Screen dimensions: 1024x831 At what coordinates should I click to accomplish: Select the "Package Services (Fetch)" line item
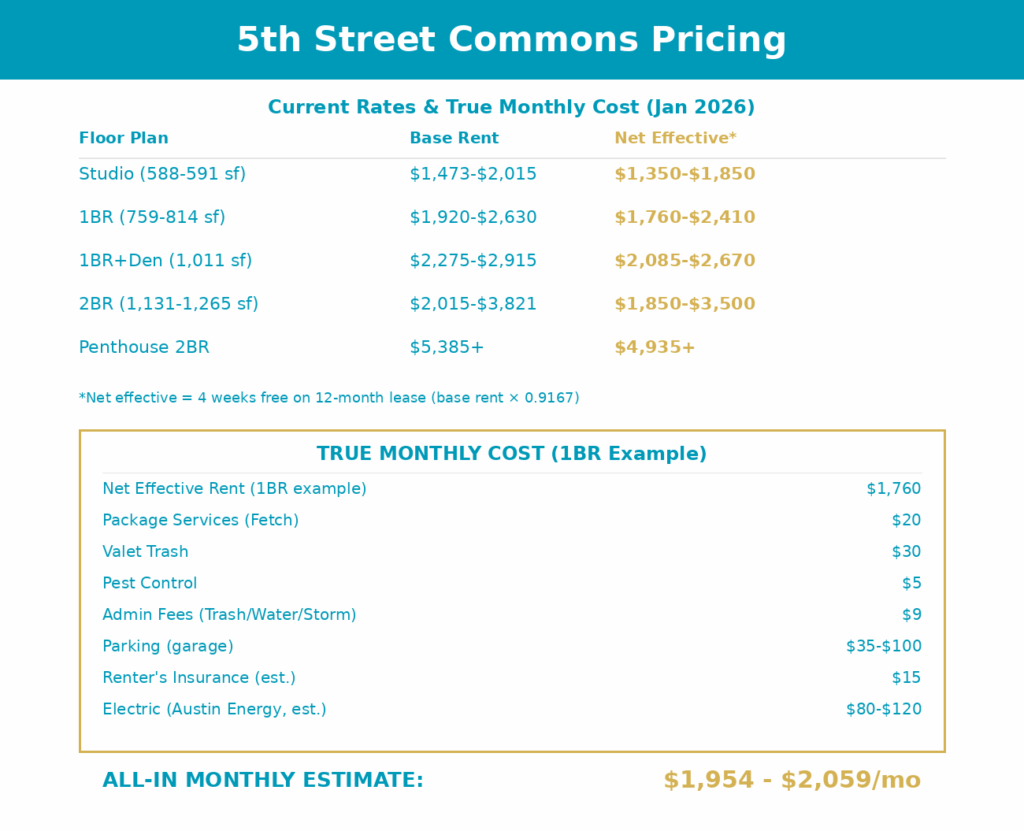tap(200, 520)
